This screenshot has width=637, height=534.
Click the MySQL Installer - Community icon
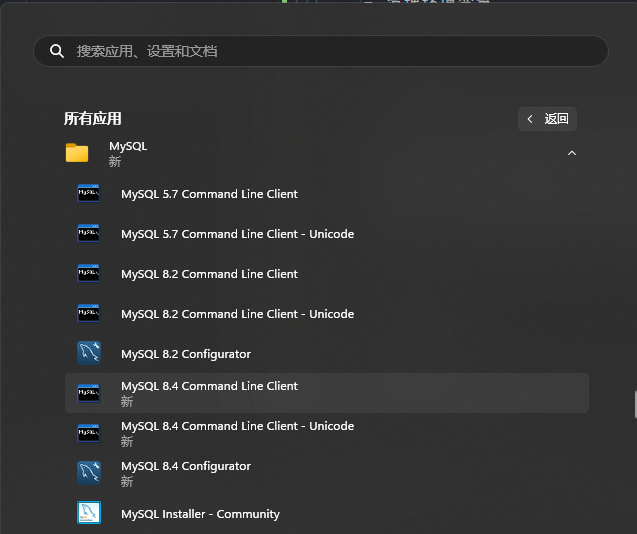[89, 512]
